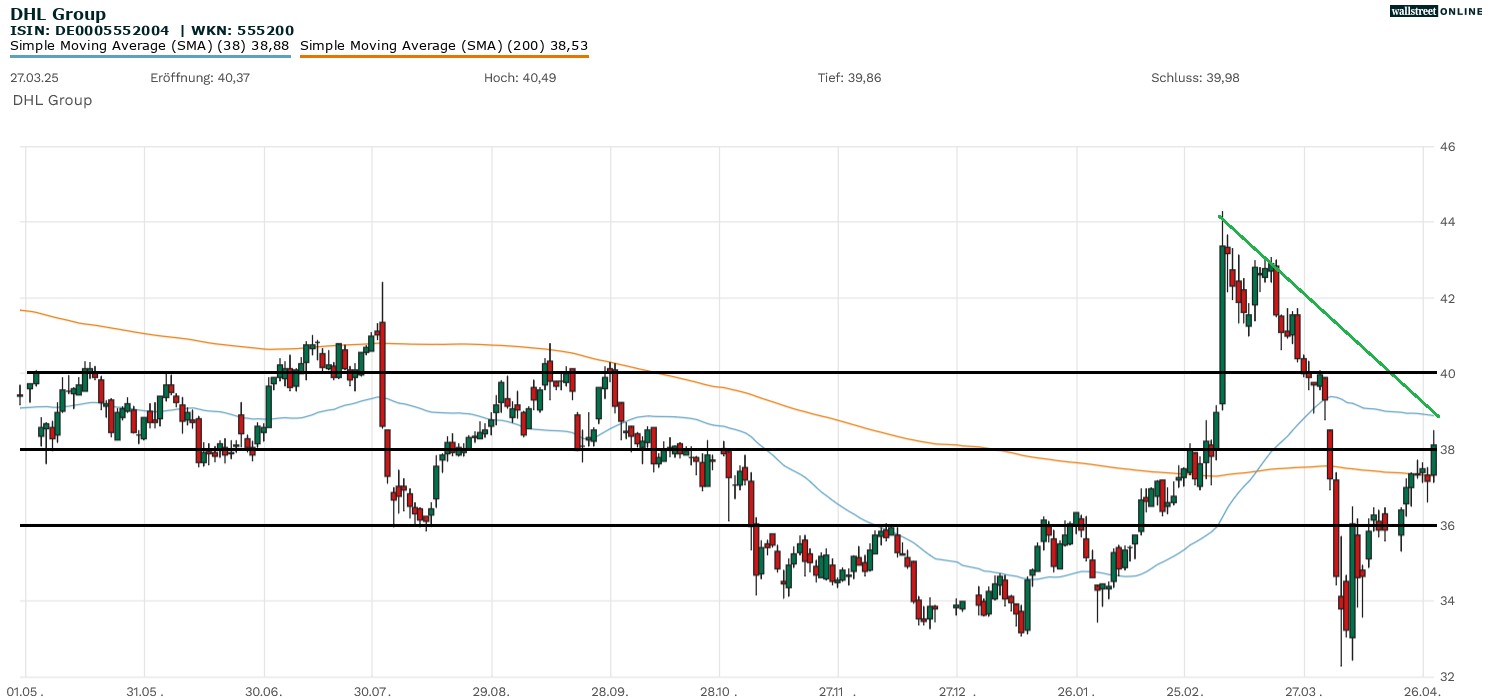Click the 46 price axis label
This screenshot has height=698, width=1490.
[1446, 147]
